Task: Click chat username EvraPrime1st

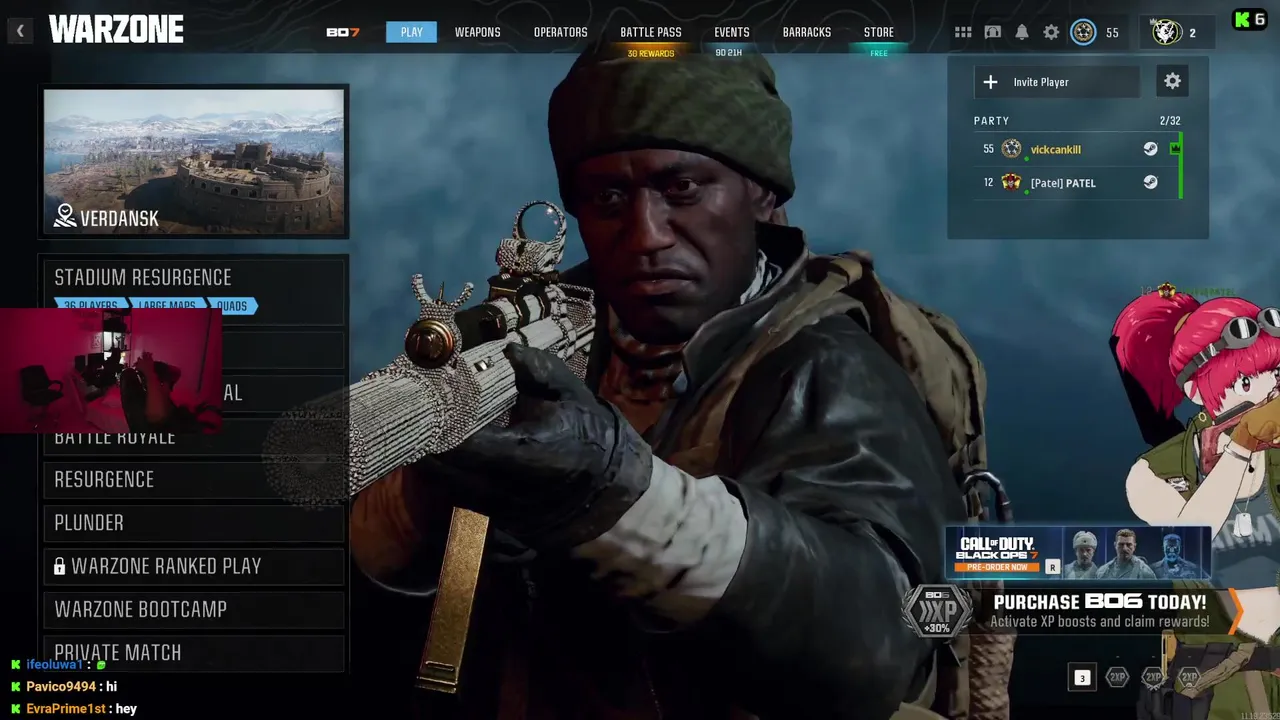Action: (67, 709)
